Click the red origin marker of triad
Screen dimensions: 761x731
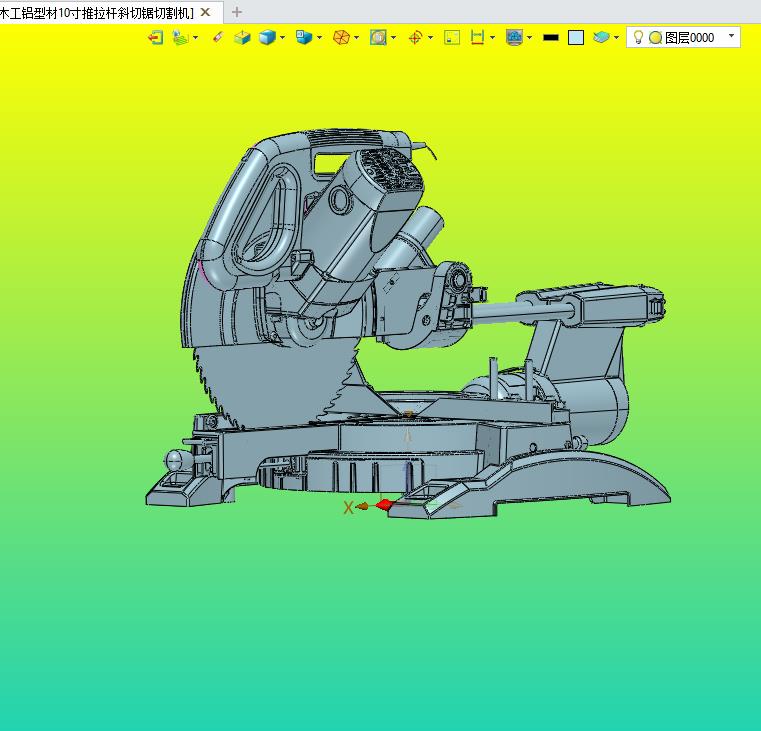(384, 504)
